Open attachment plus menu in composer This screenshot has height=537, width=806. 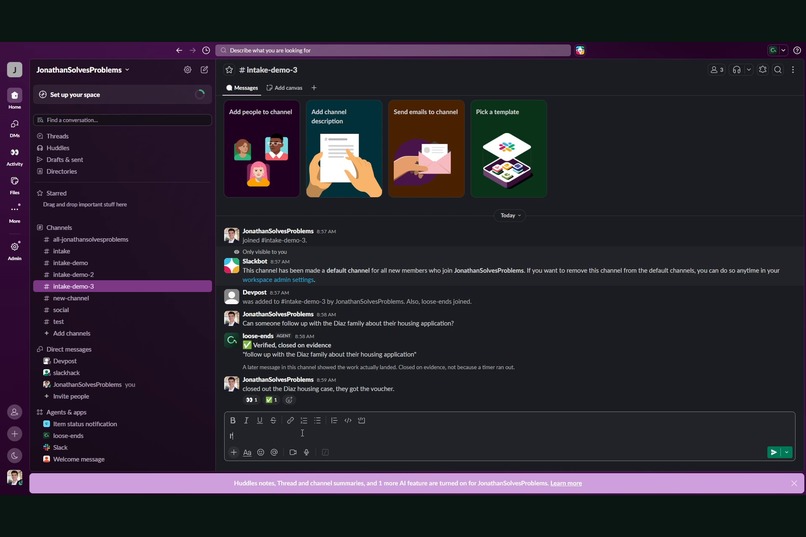(233, 452)
